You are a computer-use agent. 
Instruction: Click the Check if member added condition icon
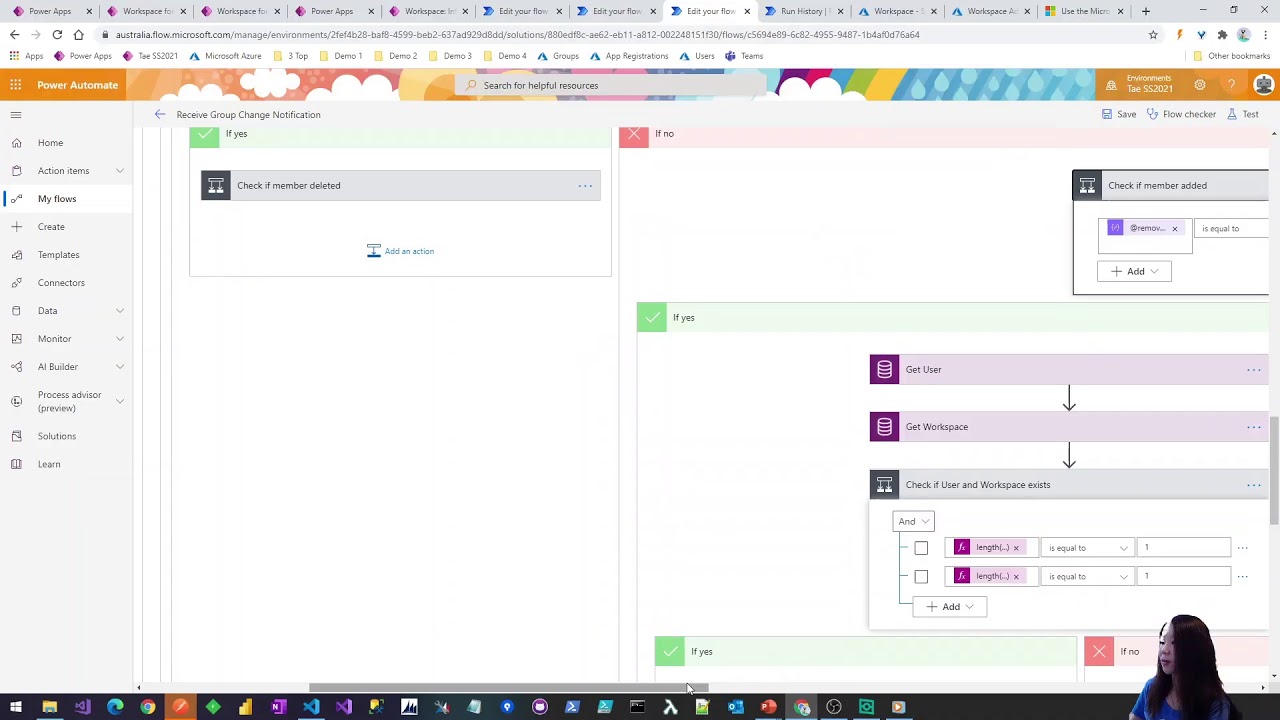pos(1087,185)
